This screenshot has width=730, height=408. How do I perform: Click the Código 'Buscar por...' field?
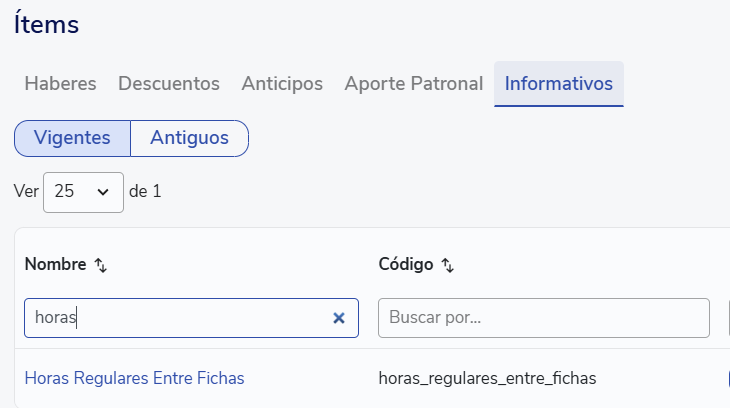coord(543,318)
